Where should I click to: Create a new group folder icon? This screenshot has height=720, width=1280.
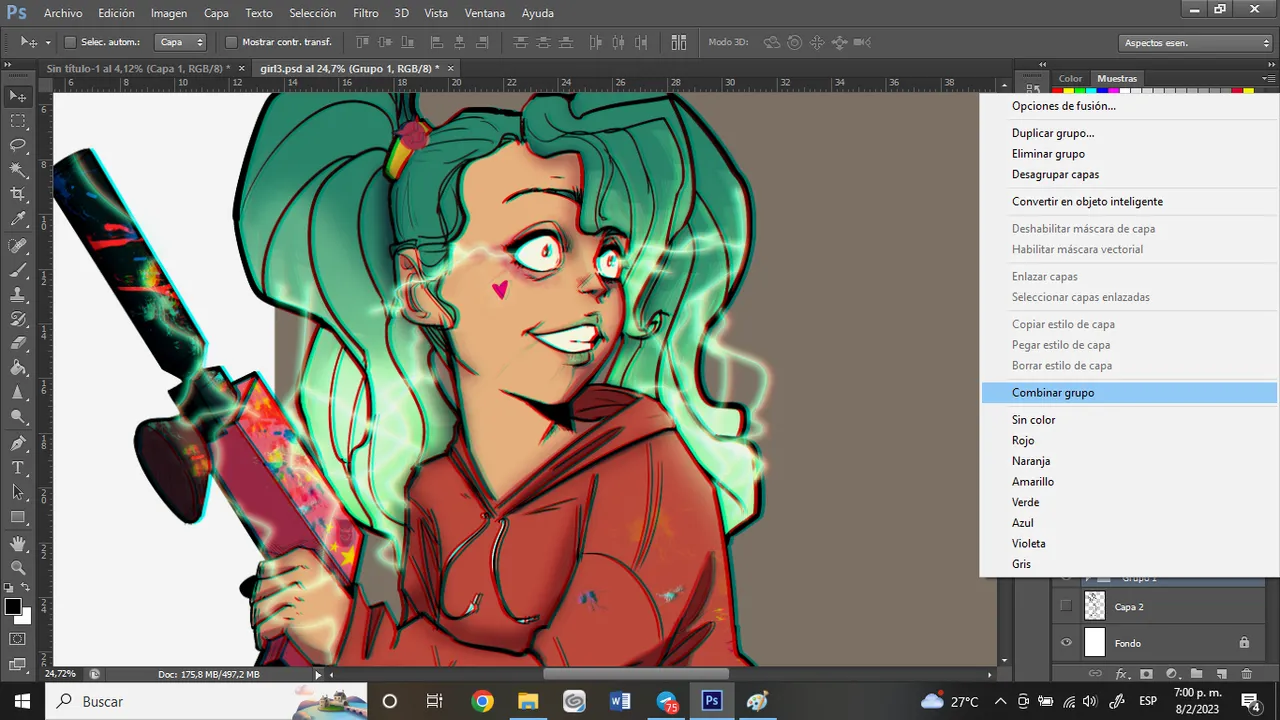click(x=1195, y=674)
